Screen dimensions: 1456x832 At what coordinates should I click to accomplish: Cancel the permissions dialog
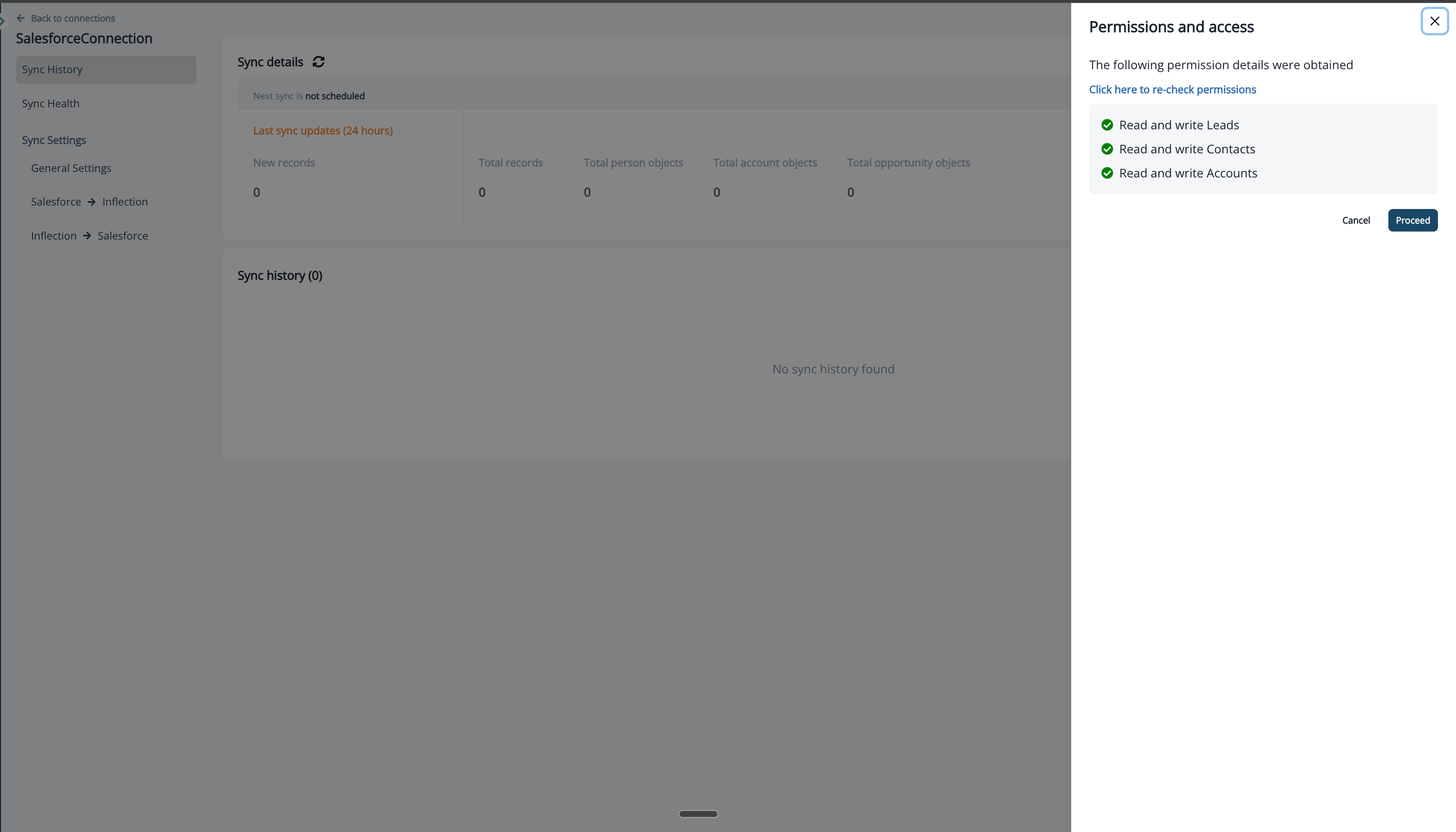[1355, 221]
